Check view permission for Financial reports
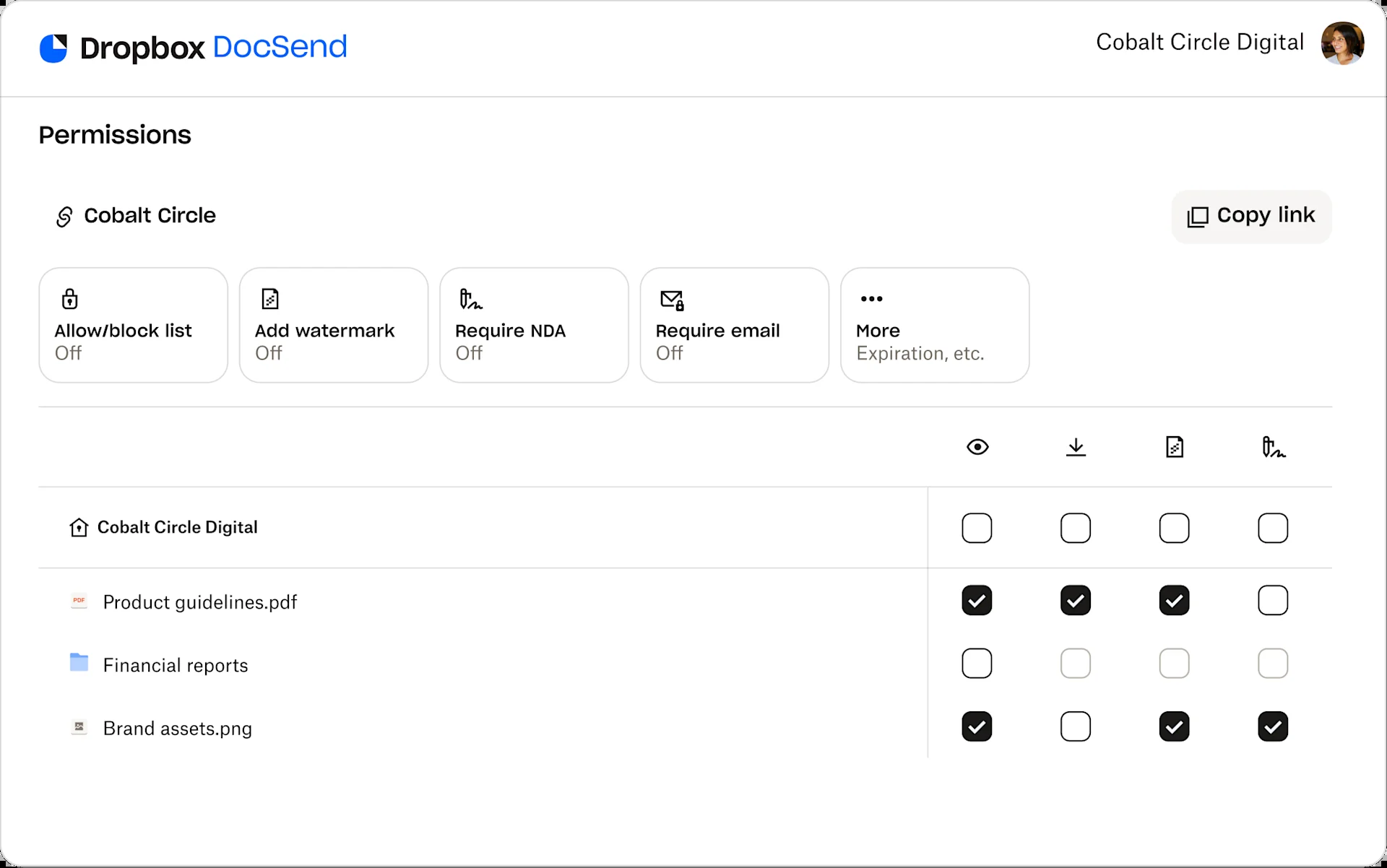This screenshot has width=1387, height=868. pos(977,663)
